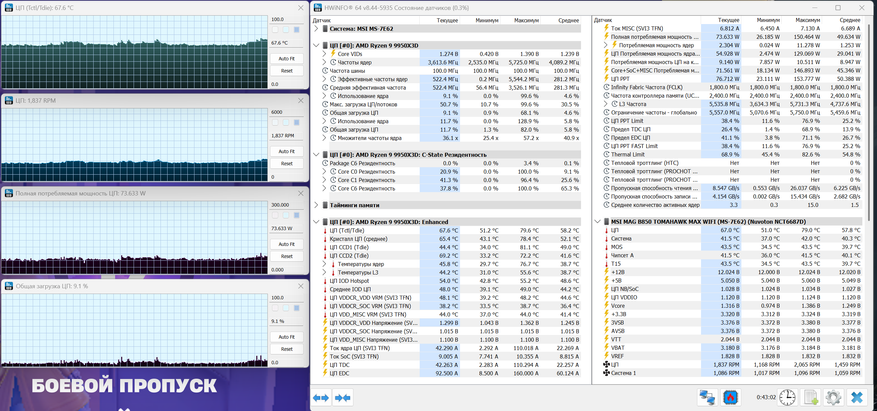The image size is (877, 411).
Task: Click the clock reset timer icon
Action: pyautogui.click(x=788, y=397)
